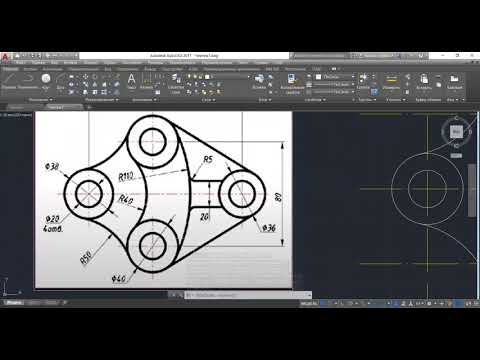
Task: Choose the Rotate tool in Редактирование panel
Action: point(95,77)
